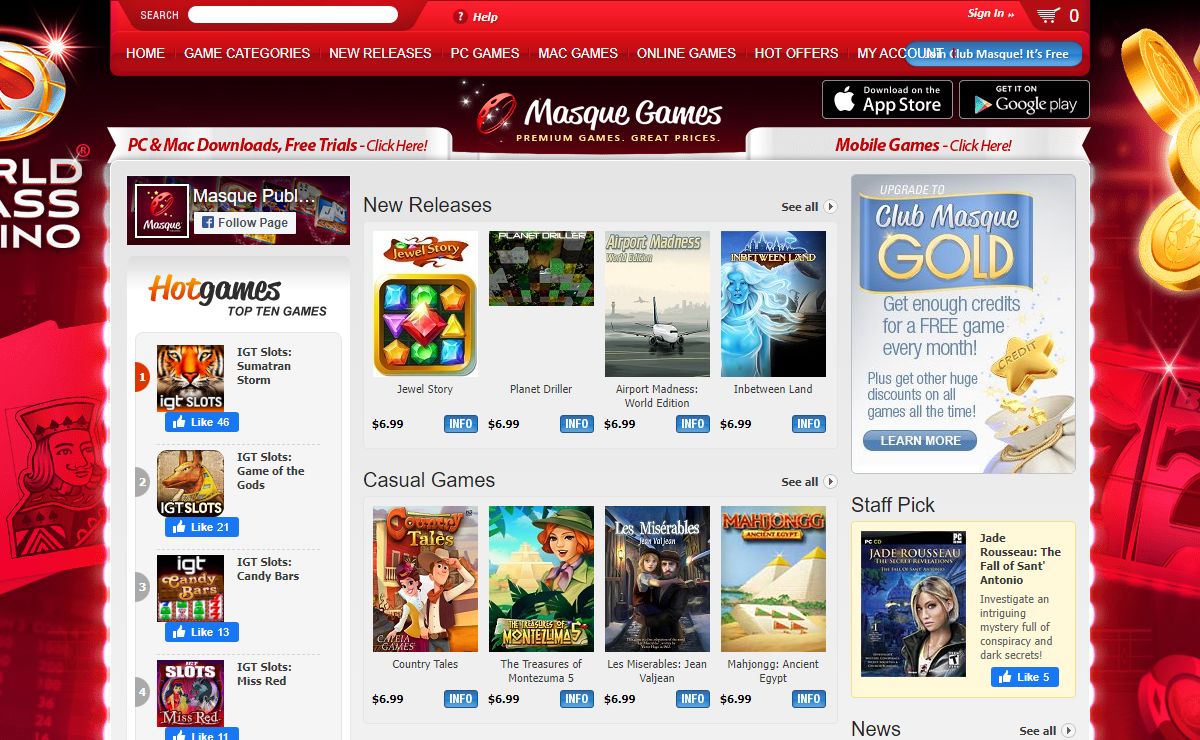The image size is (1200, 740).
Task: Open the Airport Madness World Edition cover
Action: click(x=657, y=304)
